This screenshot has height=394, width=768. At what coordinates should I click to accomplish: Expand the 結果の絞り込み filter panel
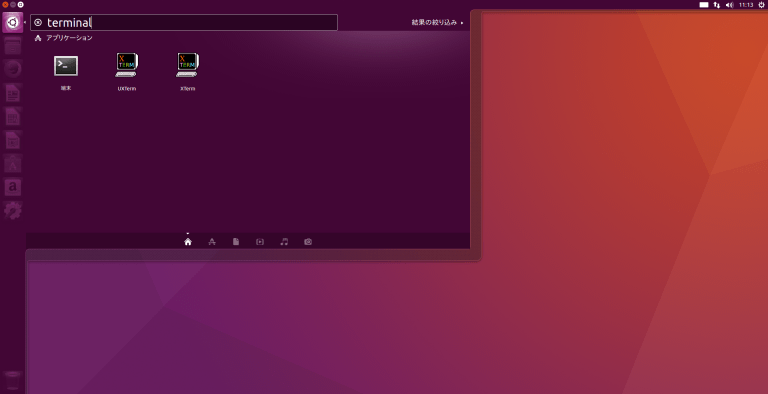[x=437, y=23]
